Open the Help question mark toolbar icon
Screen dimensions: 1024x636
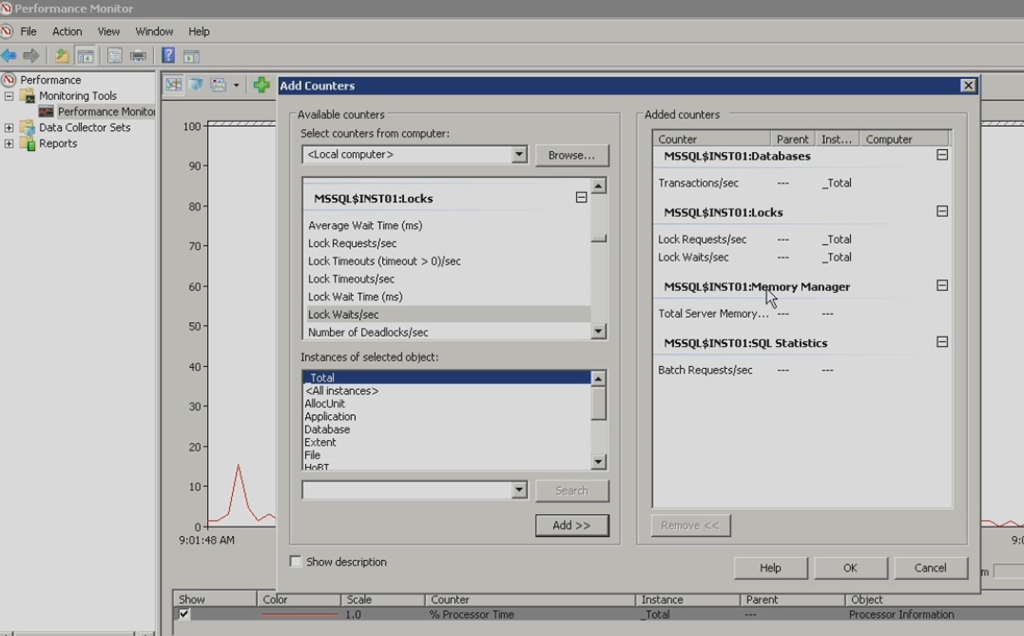pyautogui.click(x=168, y=56)
